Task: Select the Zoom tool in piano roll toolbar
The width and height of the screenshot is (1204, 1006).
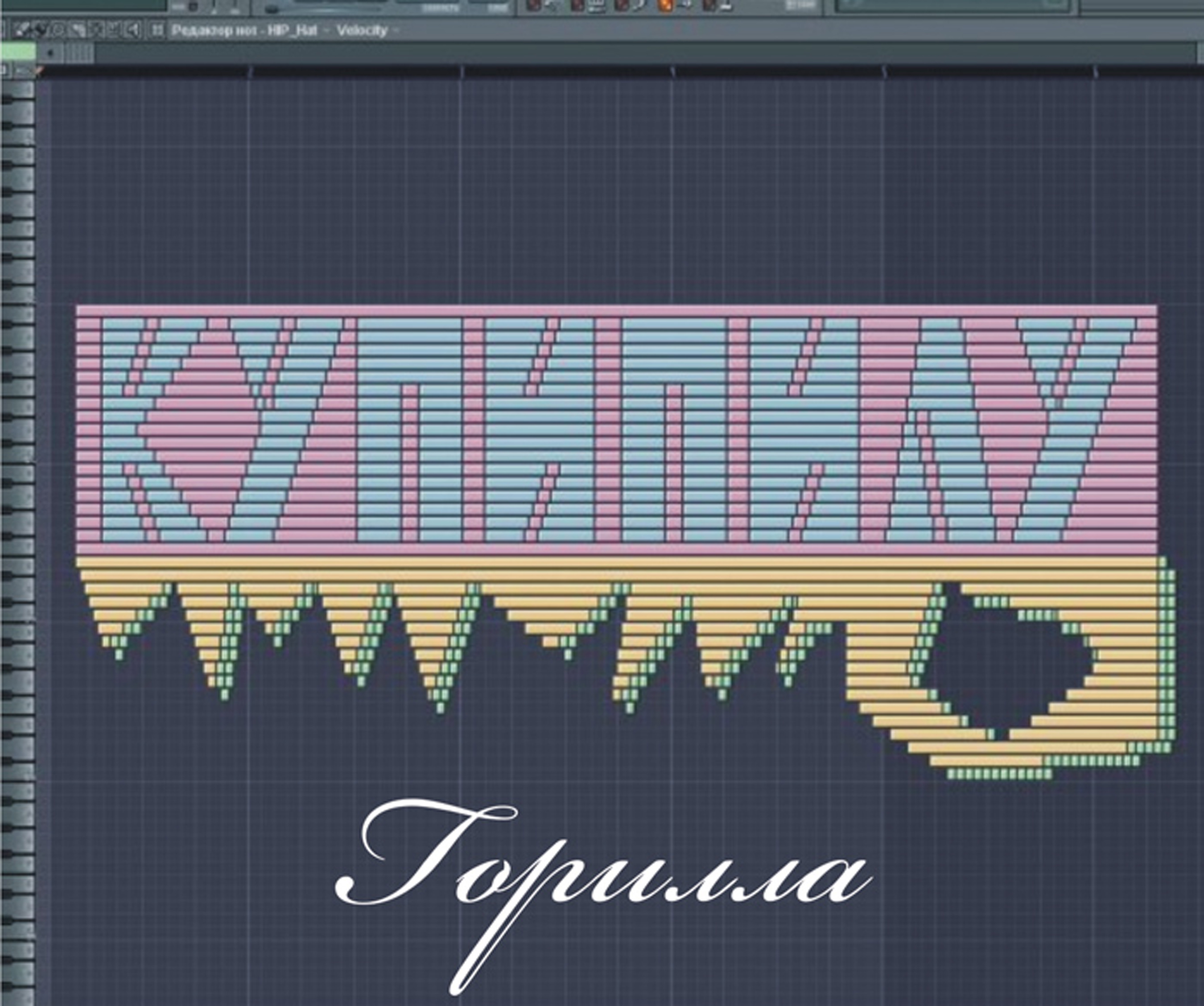Action: (x=114, y=30)
